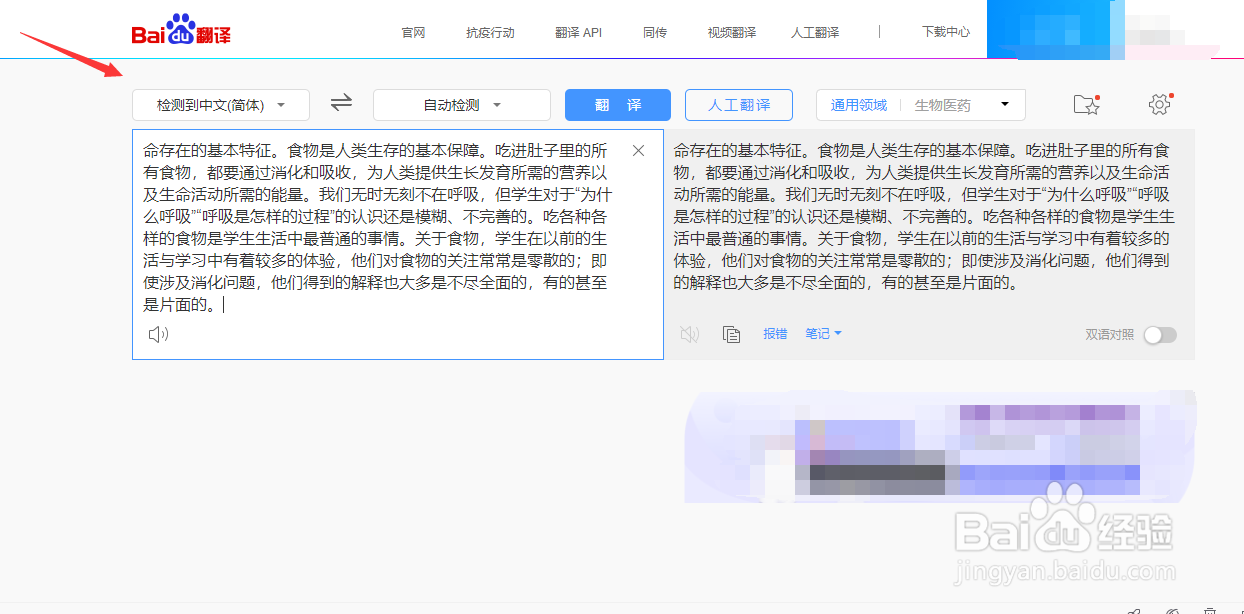Expand the 检测到中文(简体) language dropdown
The height and width of the screenshot is (614, 1244).
tap(220, 104)
